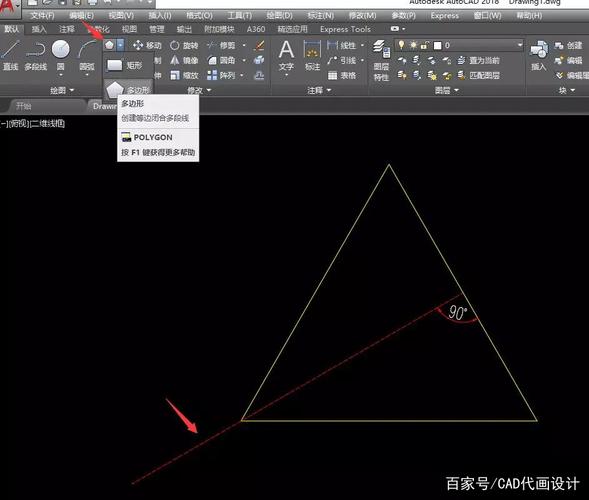589x500 pixels.
Task: Select the Line (直线) tool
Action: point(10,56)
